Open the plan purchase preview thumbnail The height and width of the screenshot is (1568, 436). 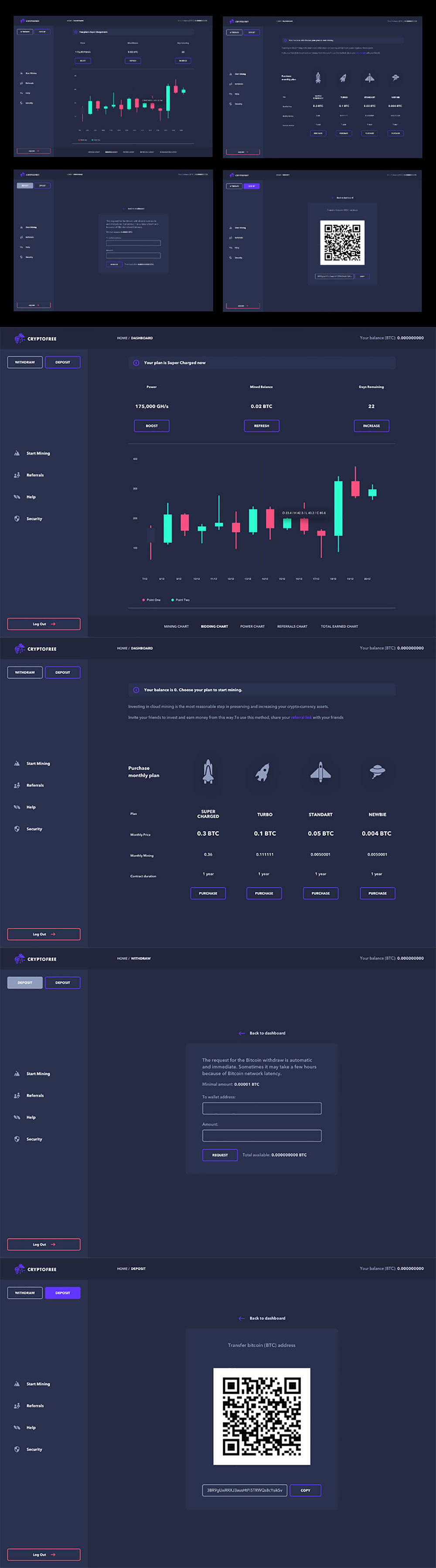click(322, 86)
